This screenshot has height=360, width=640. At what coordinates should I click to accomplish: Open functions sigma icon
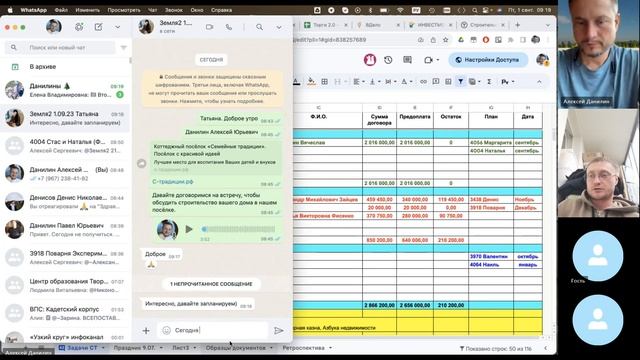(489, 82)
